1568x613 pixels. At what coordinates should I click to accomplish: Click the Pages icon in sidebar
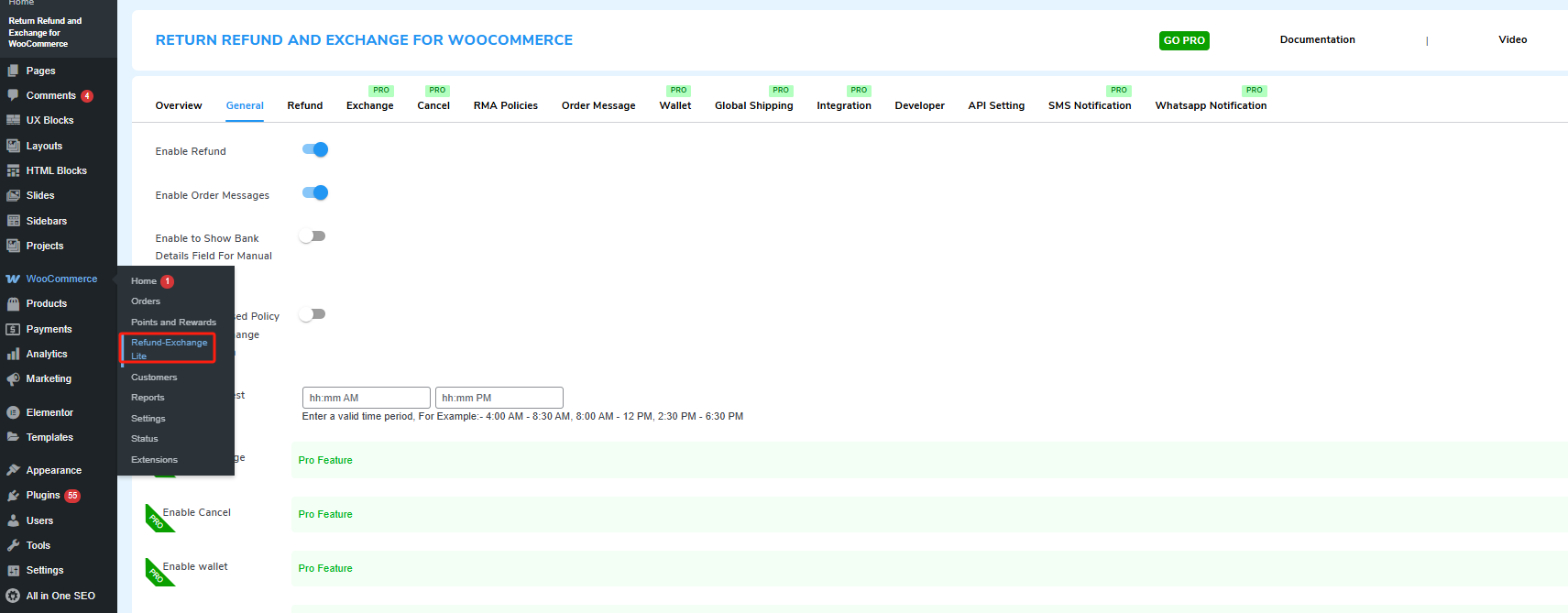click(13, 71)
